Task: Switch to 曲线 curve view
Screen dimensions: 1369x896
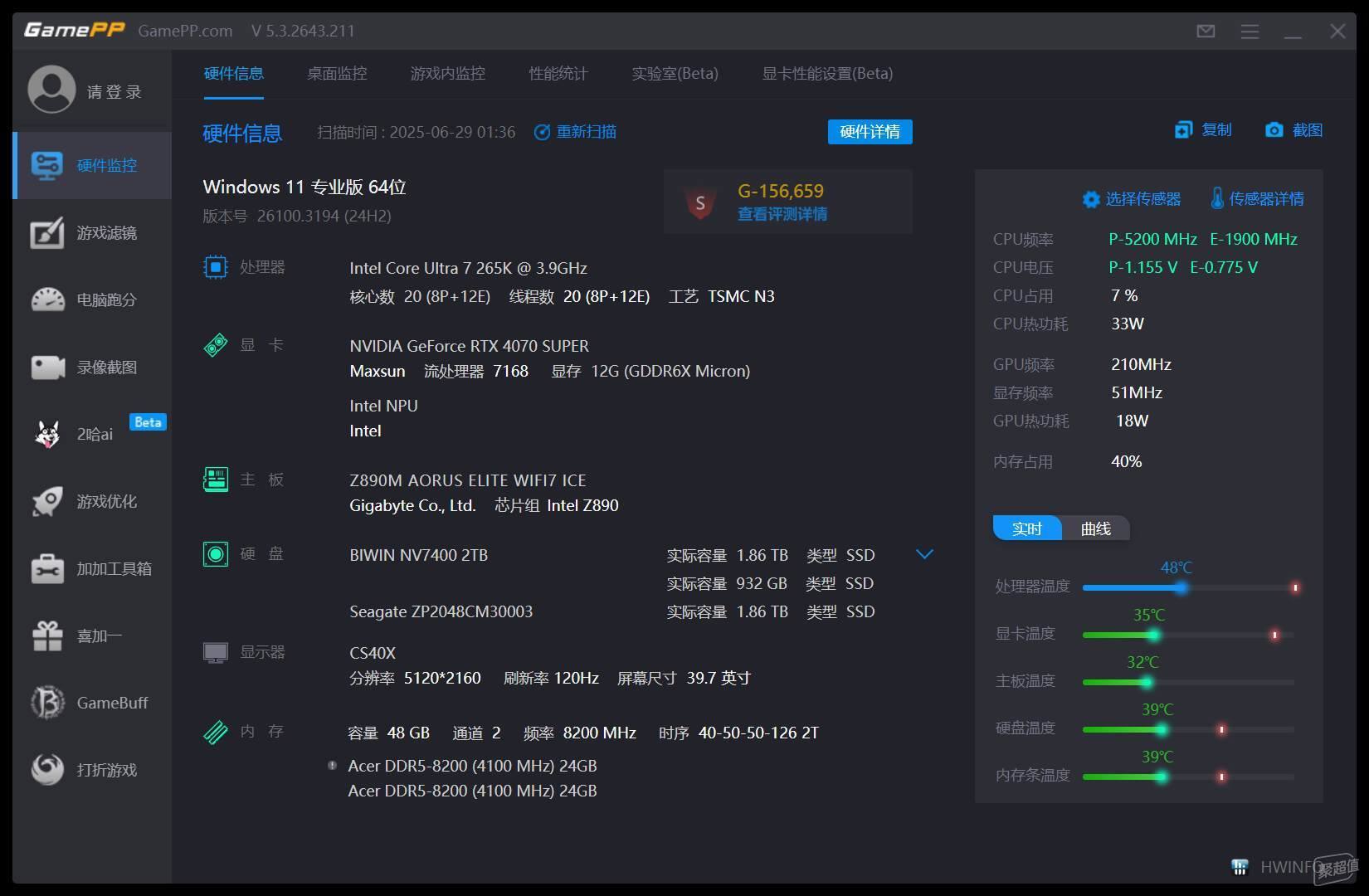Action: pos(1096,528)
